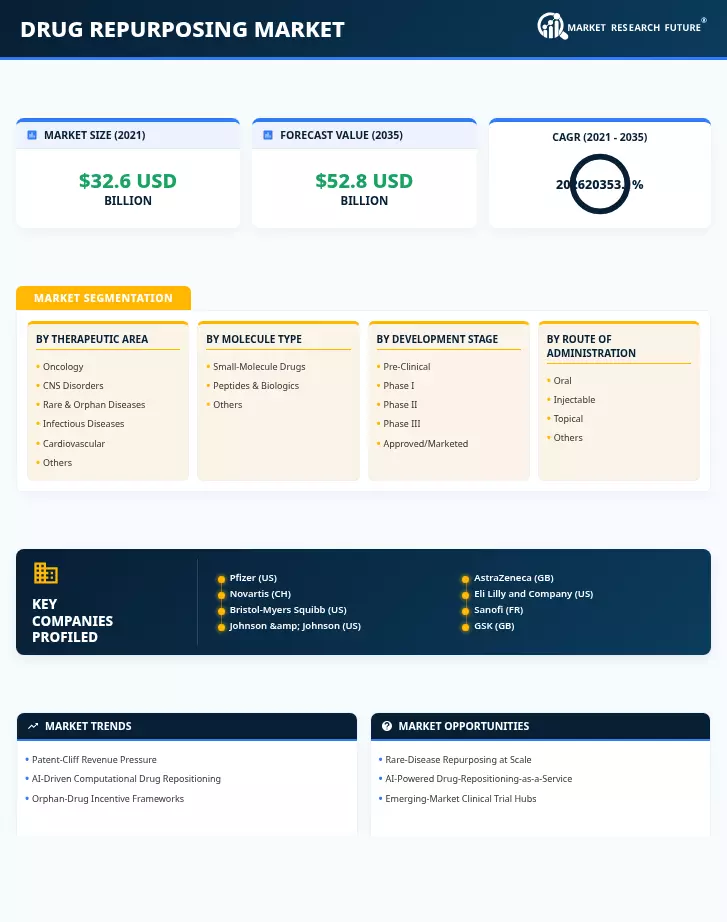The width and height of the screenshot is (727, 922).
Task: Click Novartis (CH) company entry
Action: click(x=260, y=594)
